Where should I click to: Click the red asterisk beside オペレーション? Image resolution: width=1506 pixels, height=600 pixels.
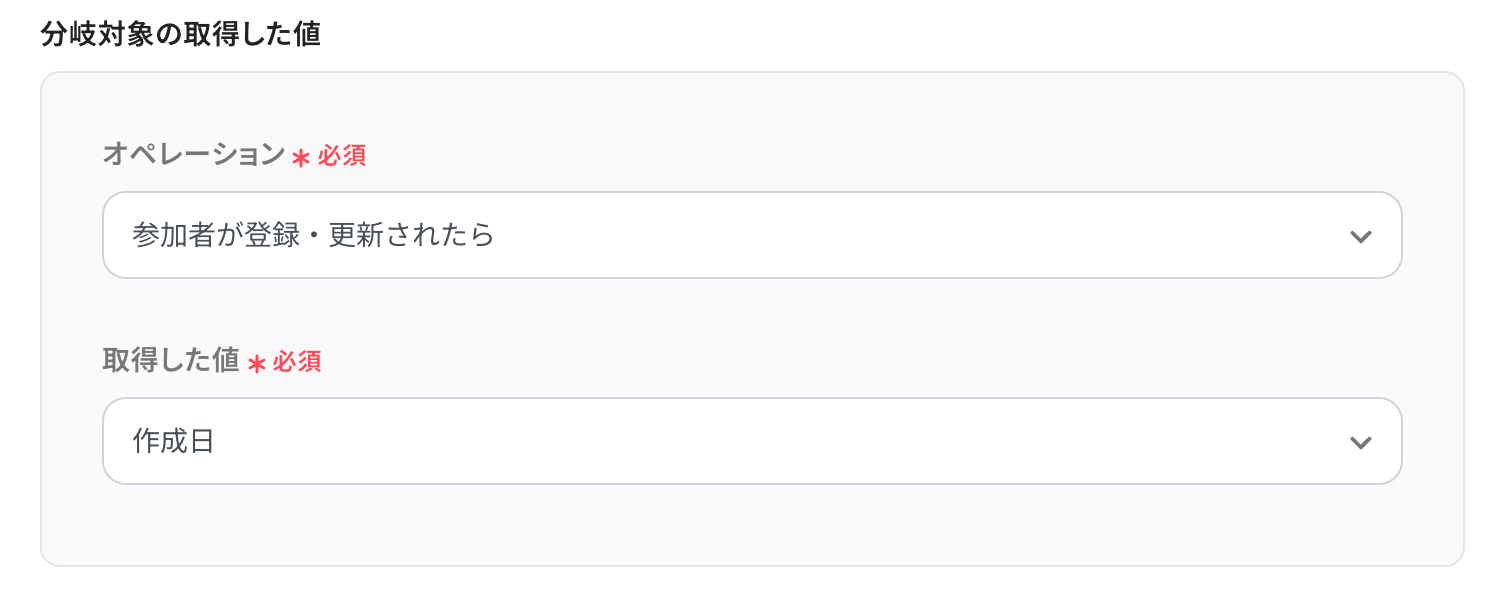pyautogui.click(x=301, y=157)
